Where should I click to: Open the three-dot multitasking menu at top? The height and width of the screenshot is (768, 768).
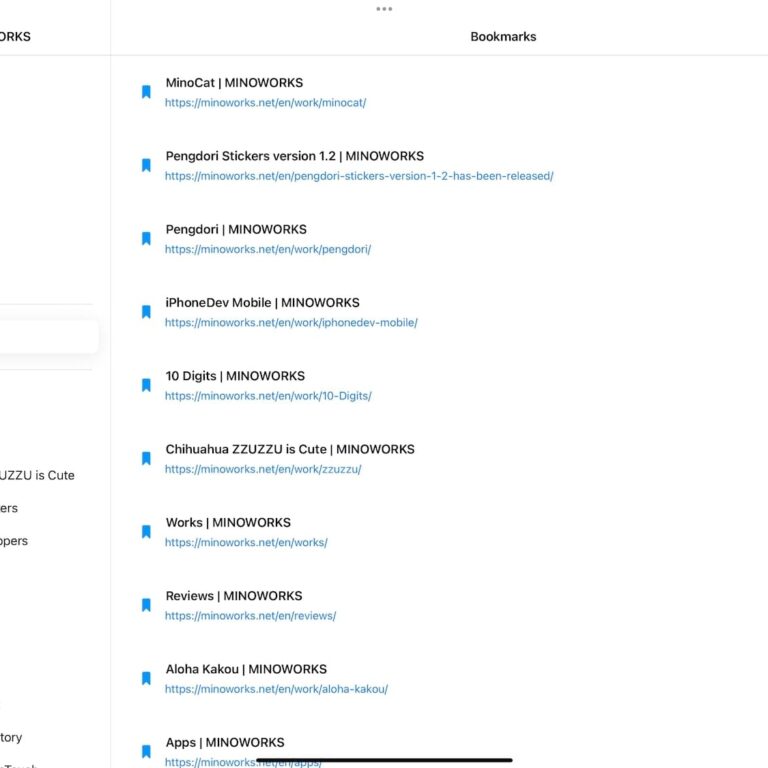coord(384,9)
